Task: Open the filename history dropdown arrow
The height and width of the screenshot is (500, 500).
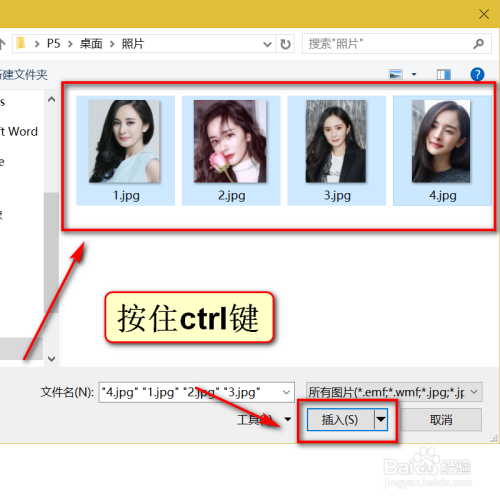Action: point(286,392)
